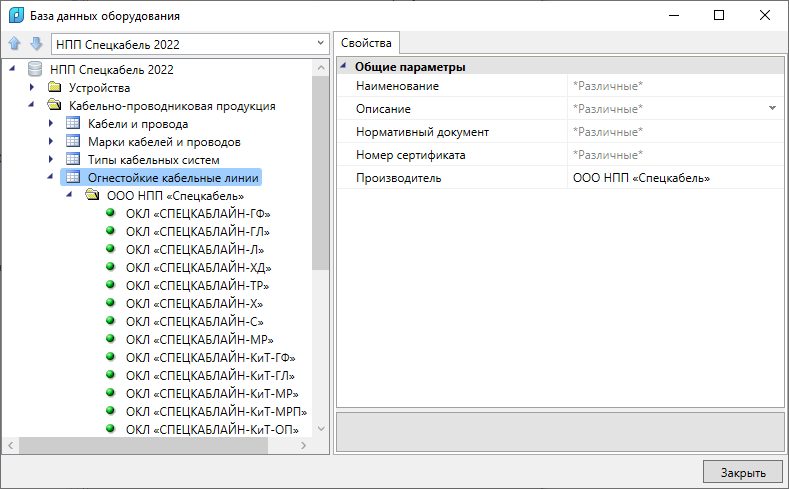This screenshot has width=789, height=489.
Task: Click the green dot of ОКЛ «СПЕЦКАБЛАЙН-ГЛ»
Action: tap(110, 231)
